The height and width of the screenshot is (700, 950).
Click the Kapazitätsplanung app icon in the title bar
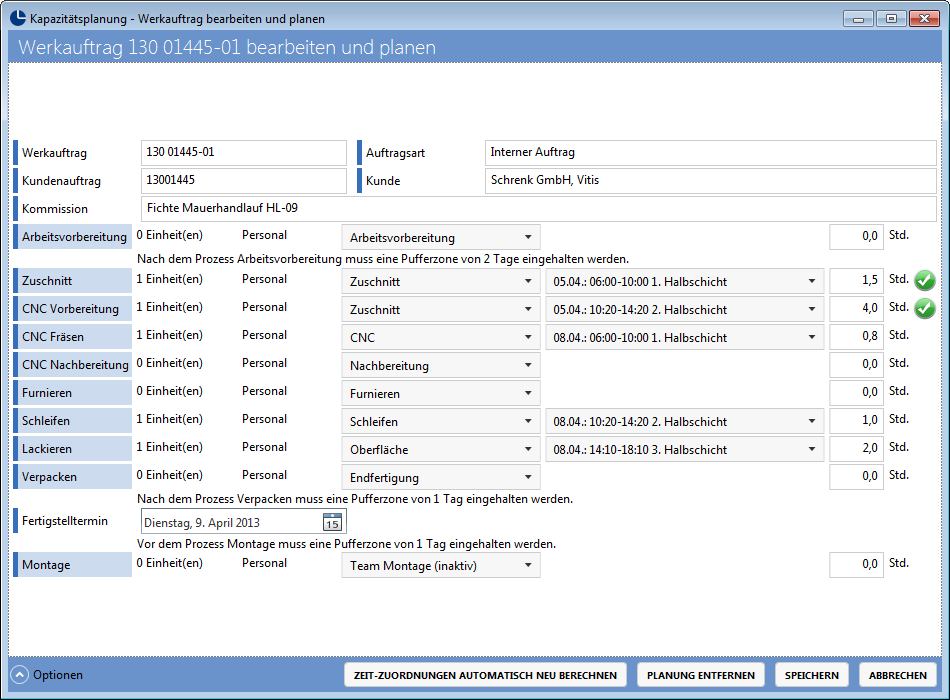[x=18, y=18]
